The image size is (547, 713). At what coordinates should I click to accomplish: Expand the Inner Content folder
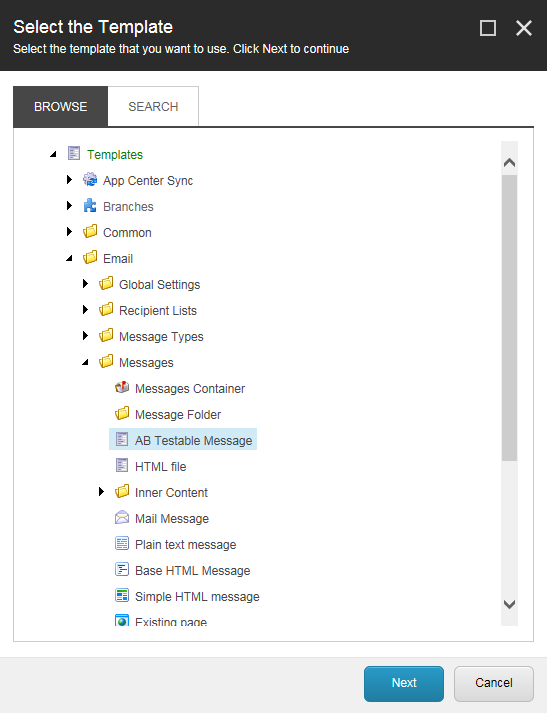tap(101, 492)
